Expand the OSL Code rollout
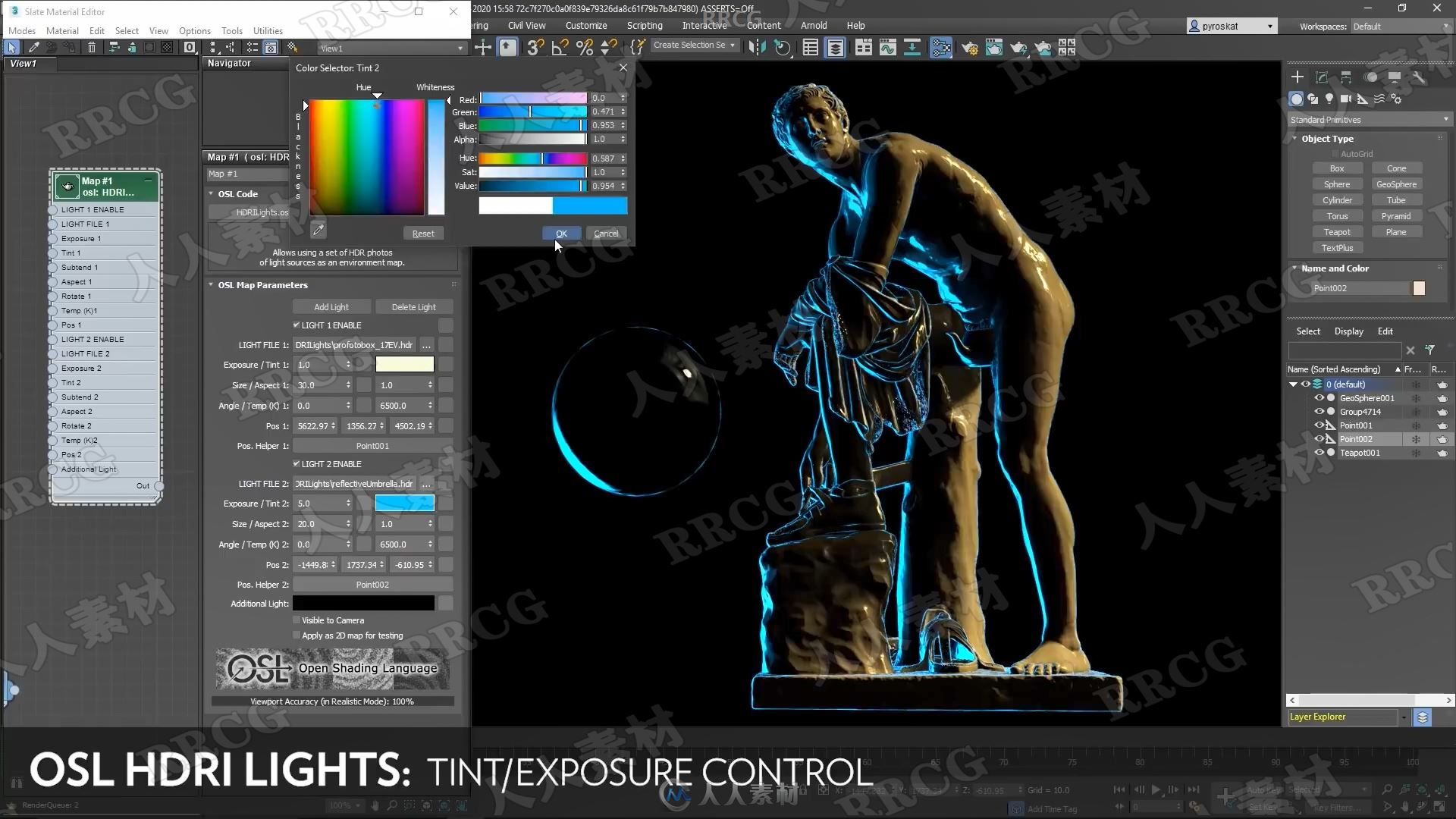1456x819 pixels. tap(239, 193)
